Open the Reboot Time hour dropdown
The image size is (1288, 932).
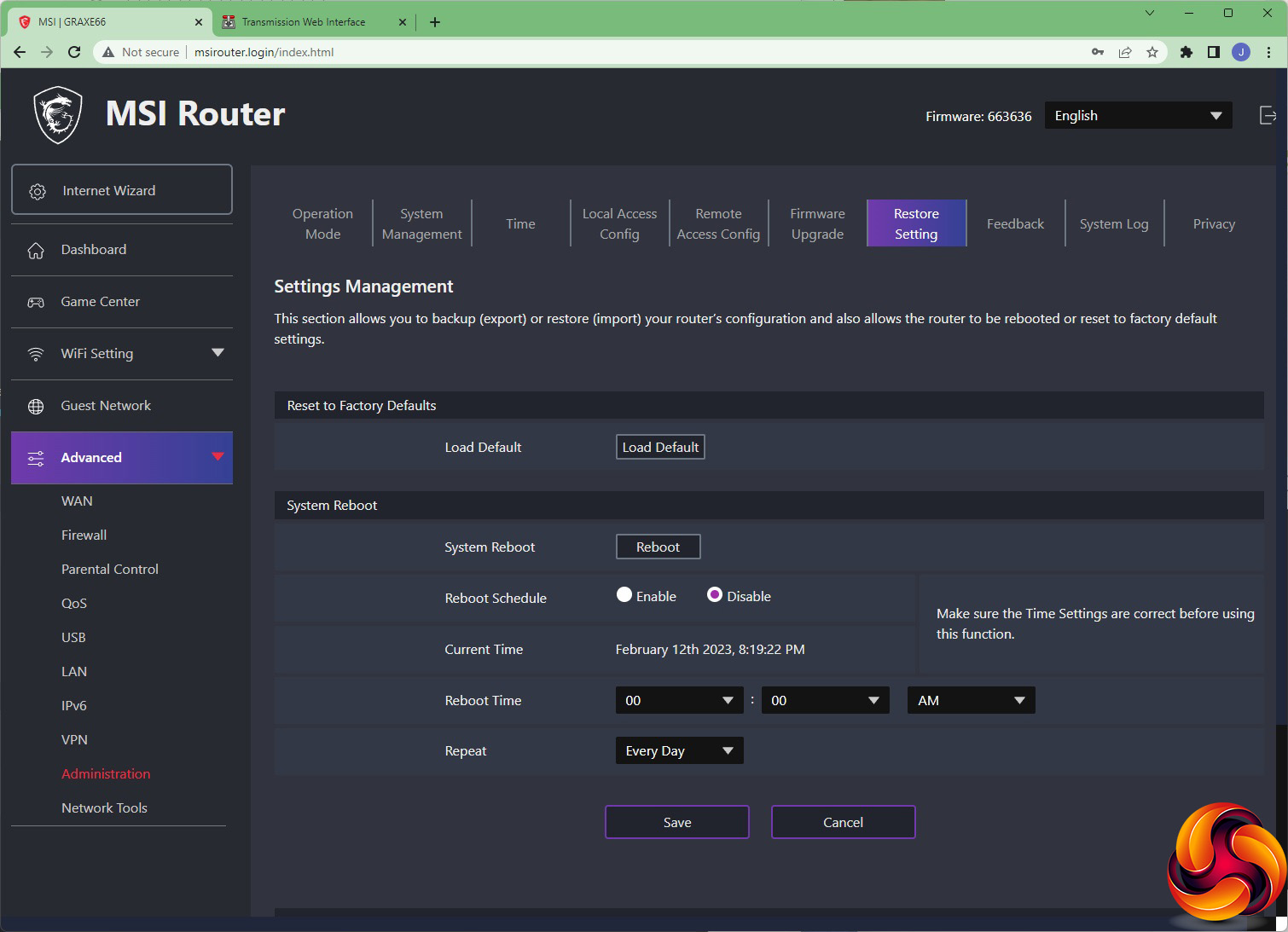click(x=679, y=700)
